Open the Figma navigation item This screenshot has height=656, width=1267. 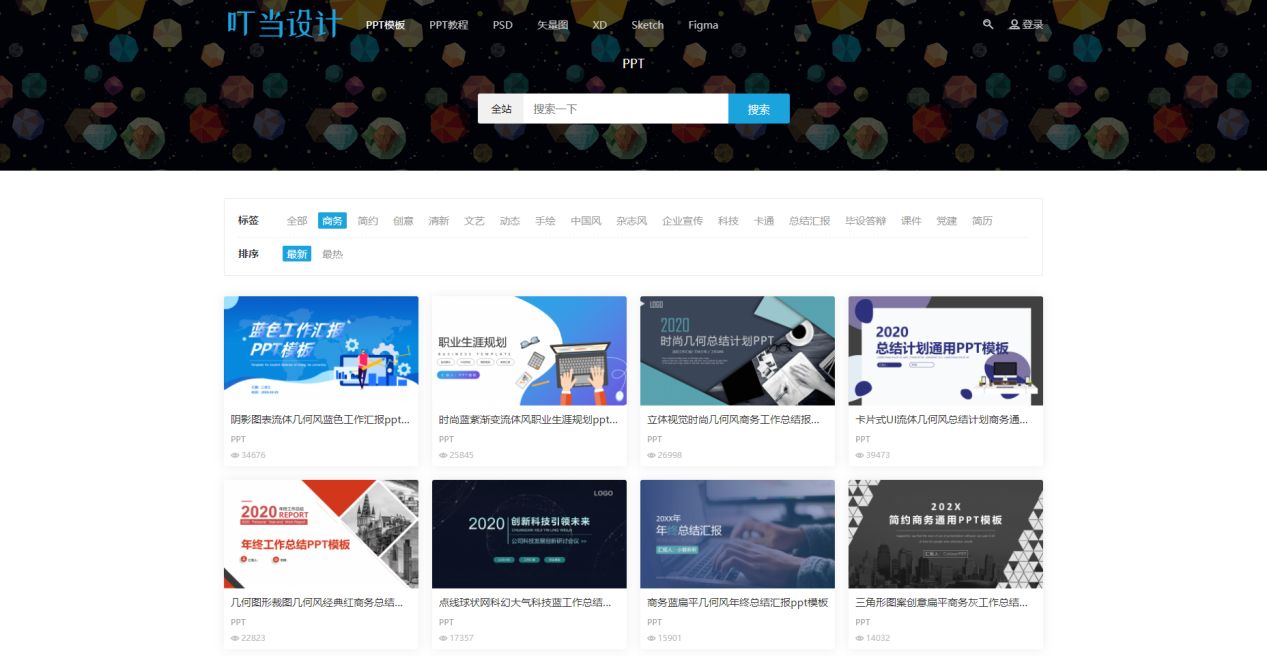[x=702, y=24]
